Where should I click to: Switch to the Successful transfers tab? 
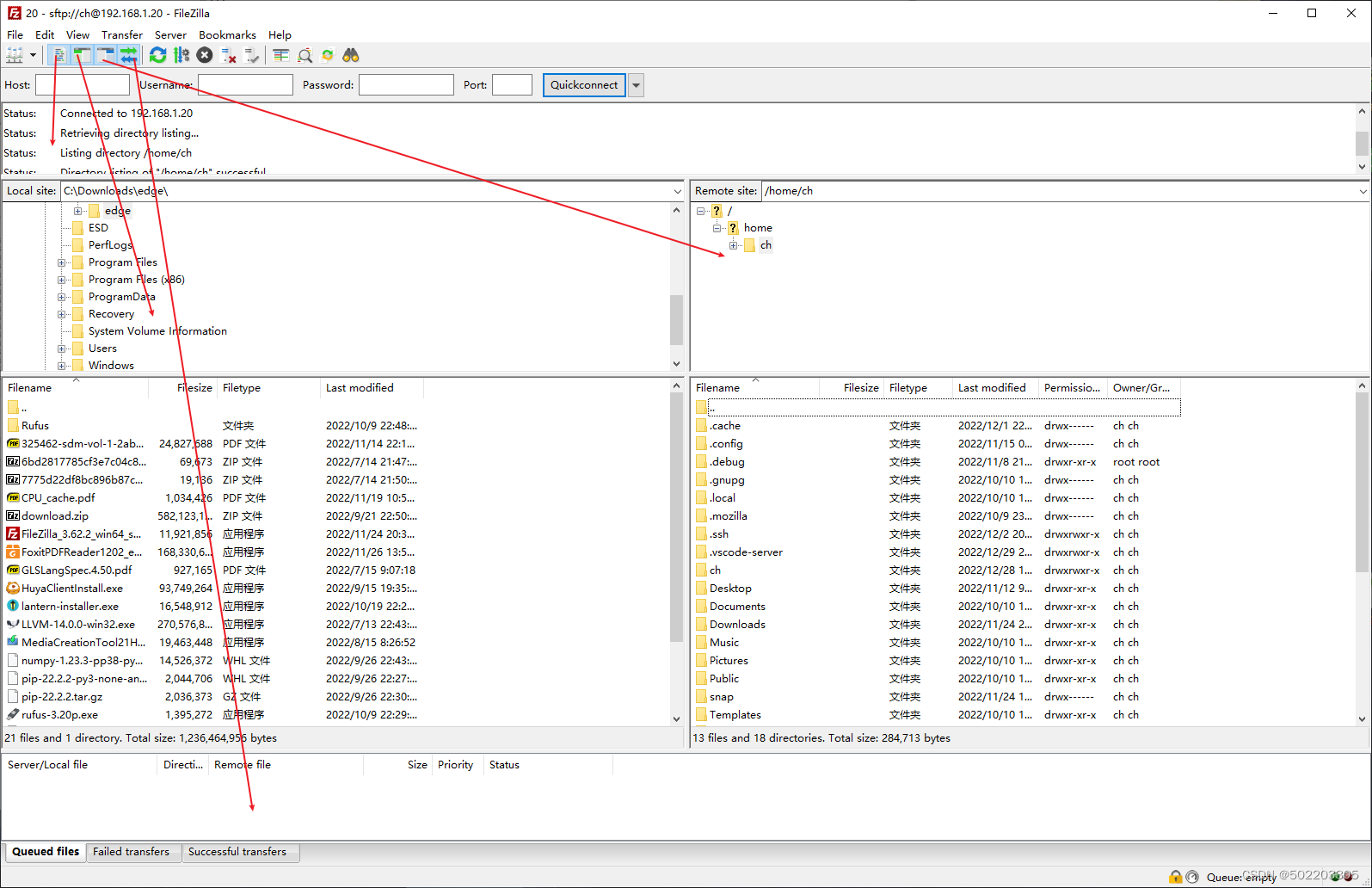tap(237, 852)
